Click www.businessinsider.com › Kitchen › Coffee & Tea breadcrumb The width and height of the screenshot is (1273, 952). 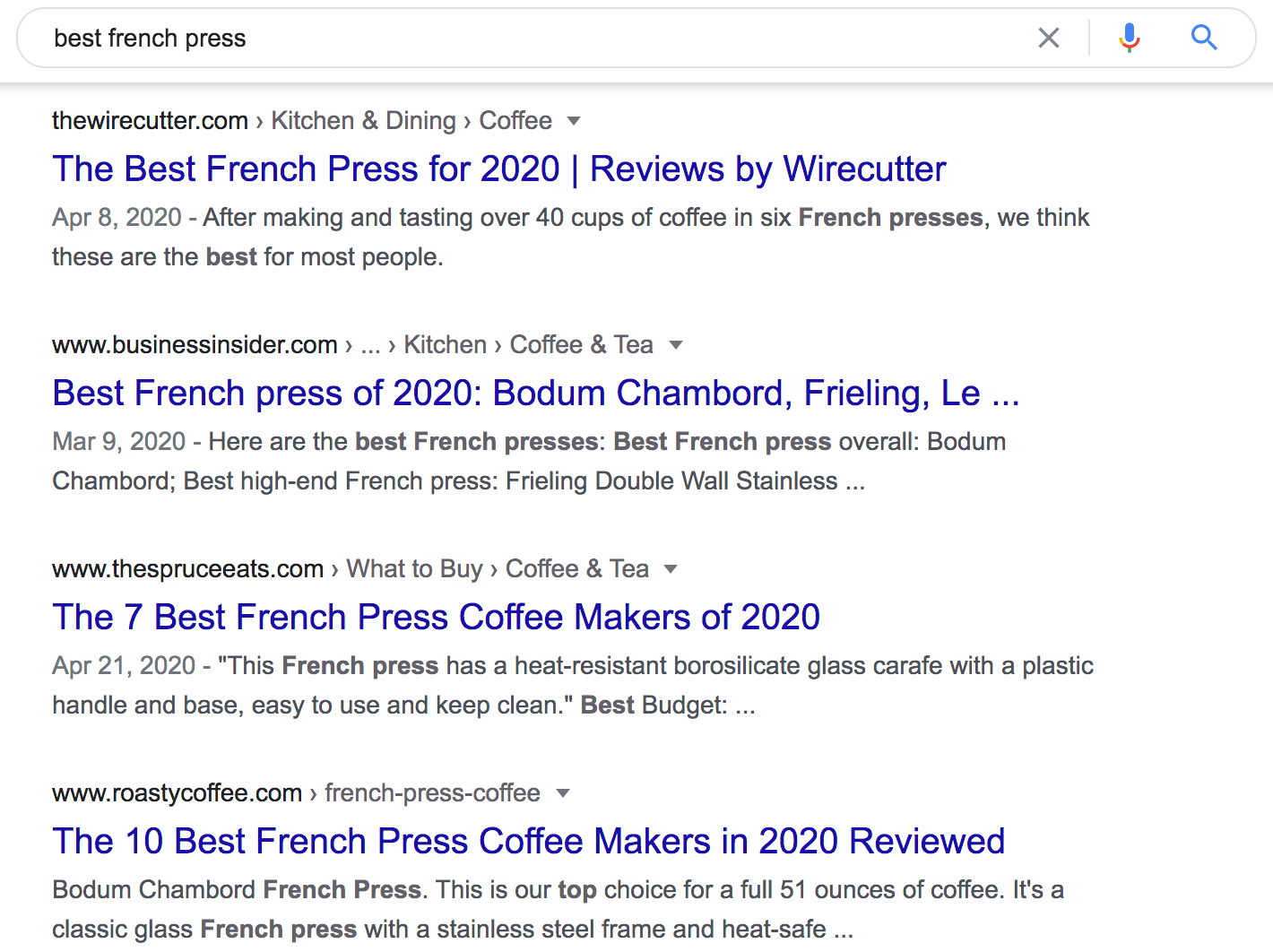(353, 344)
